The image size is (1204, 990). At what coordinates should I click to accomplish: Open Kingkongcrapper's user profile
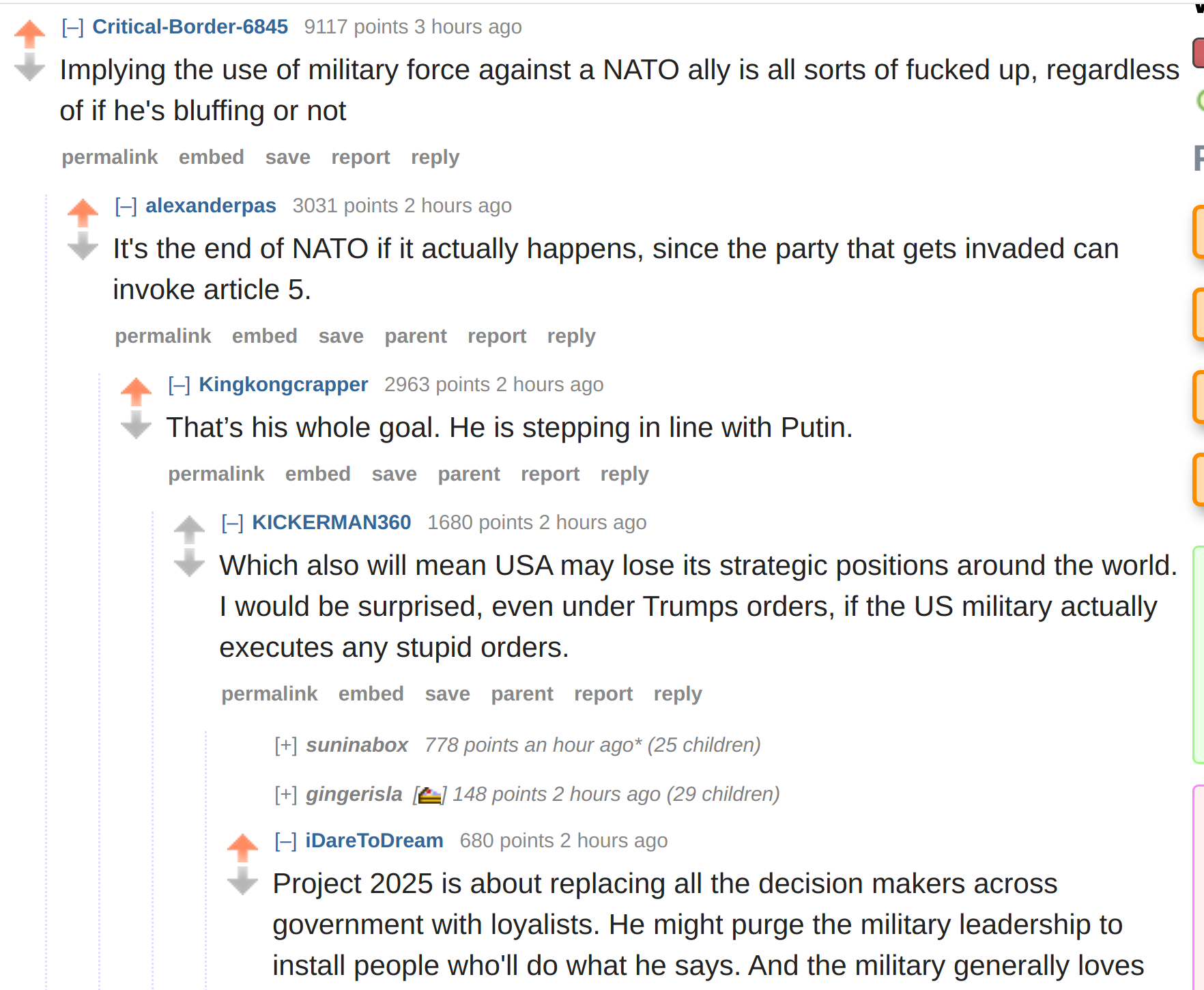click(x=283, y=384)
